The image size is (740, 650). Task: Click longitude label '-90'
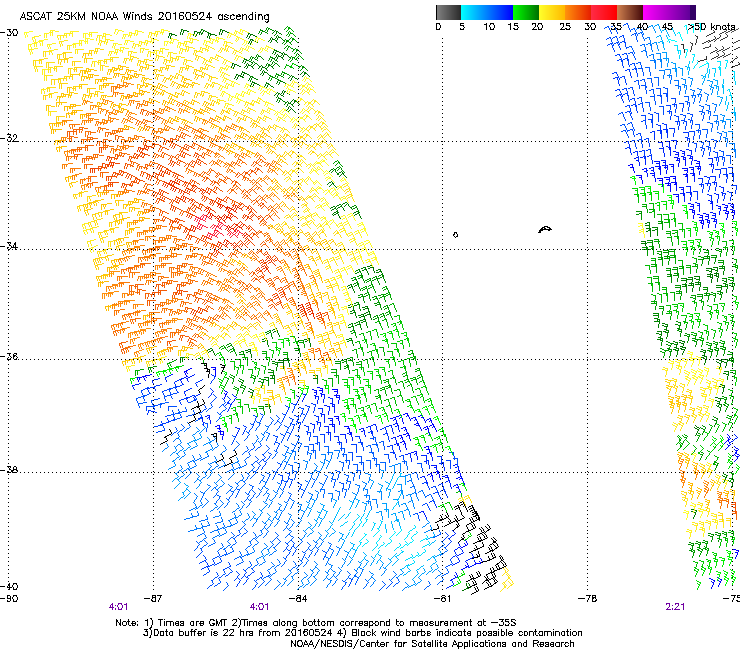pyautogui.click(x=9, y=599)
